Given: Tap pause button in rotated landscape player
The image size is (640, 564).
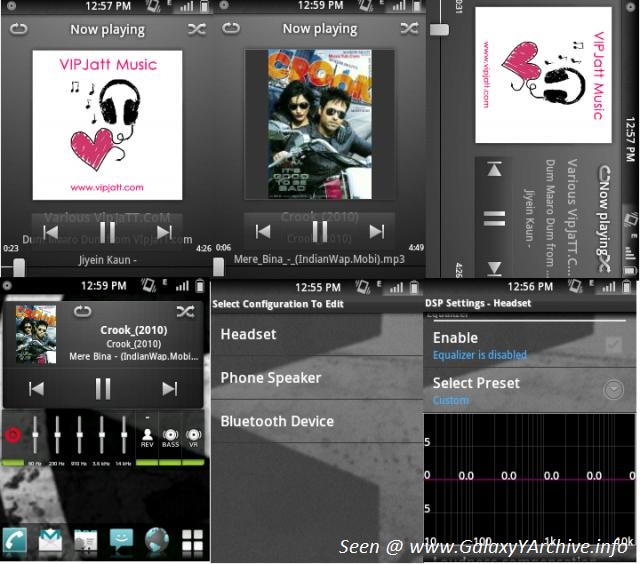Looking at the screenshot, I should [x=494, y=218].
